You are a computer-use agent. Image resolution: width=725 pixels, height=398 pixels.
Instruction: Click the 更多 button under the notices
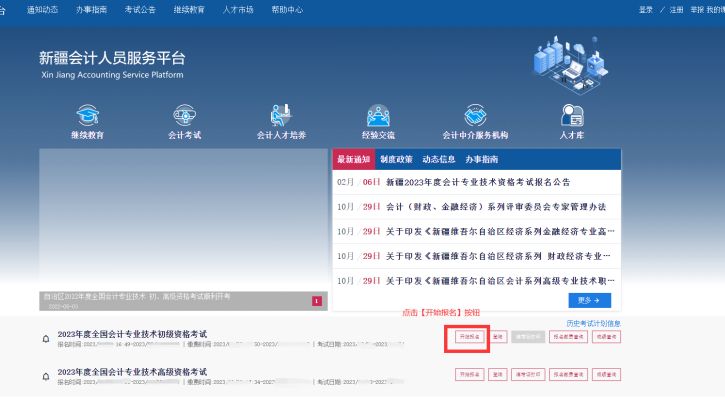[x=590, y=300]
